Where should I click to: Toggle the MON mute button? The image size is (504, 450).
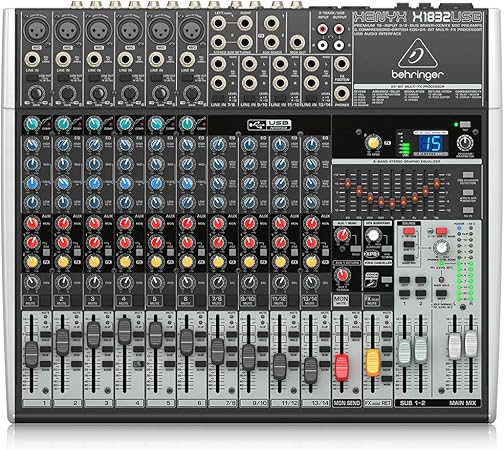coord(341,300)
